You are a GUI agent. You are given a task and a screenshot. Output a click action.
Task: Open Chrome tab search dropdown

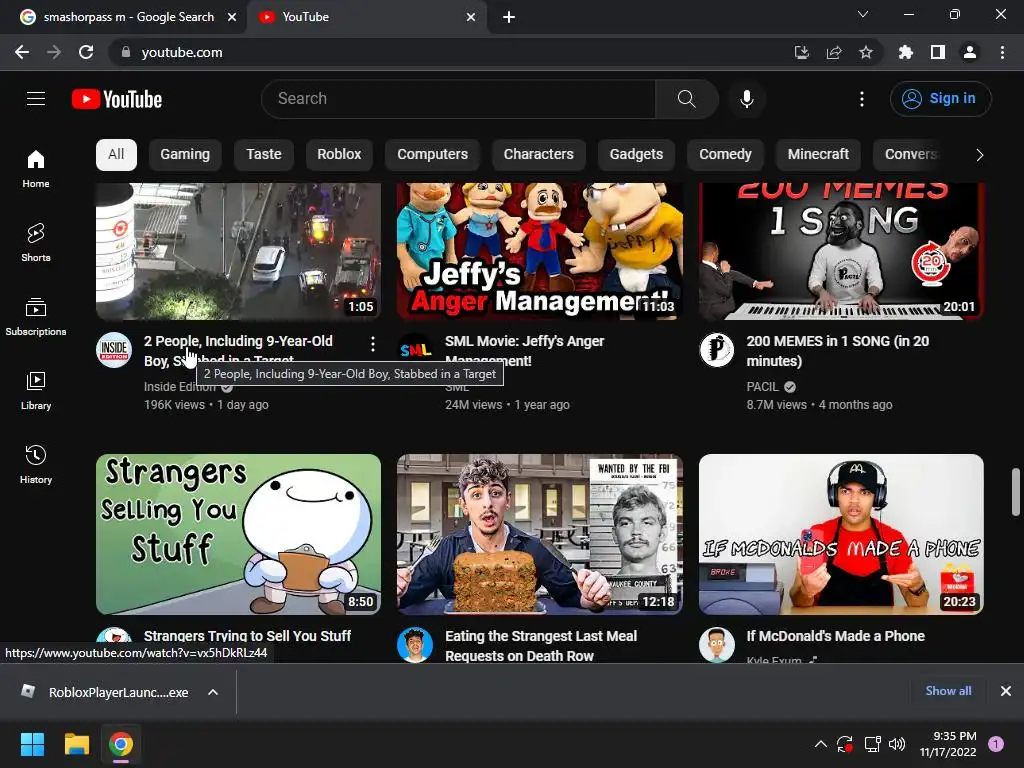[863, 14]
